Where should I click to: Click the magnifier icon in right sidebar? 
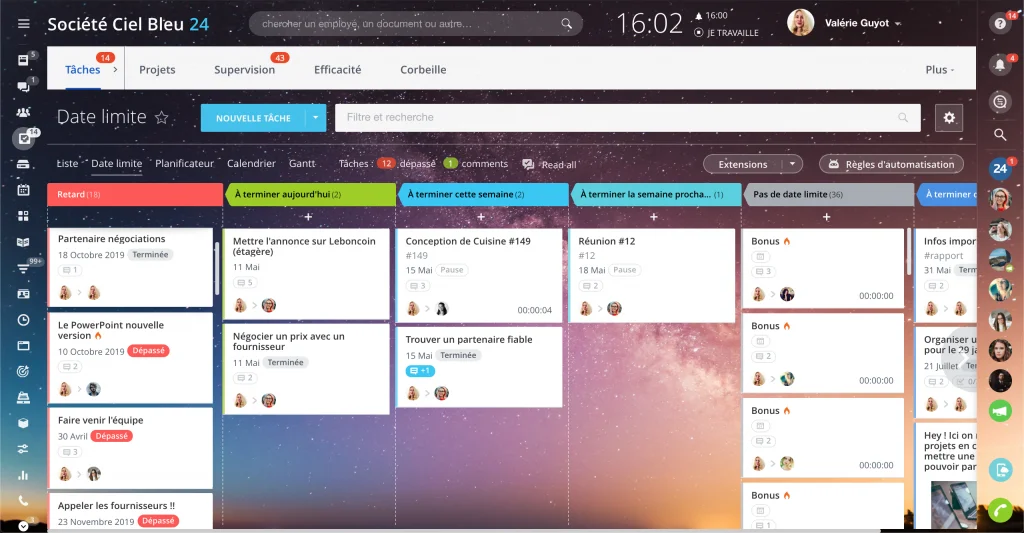[x=1000, y=134]
